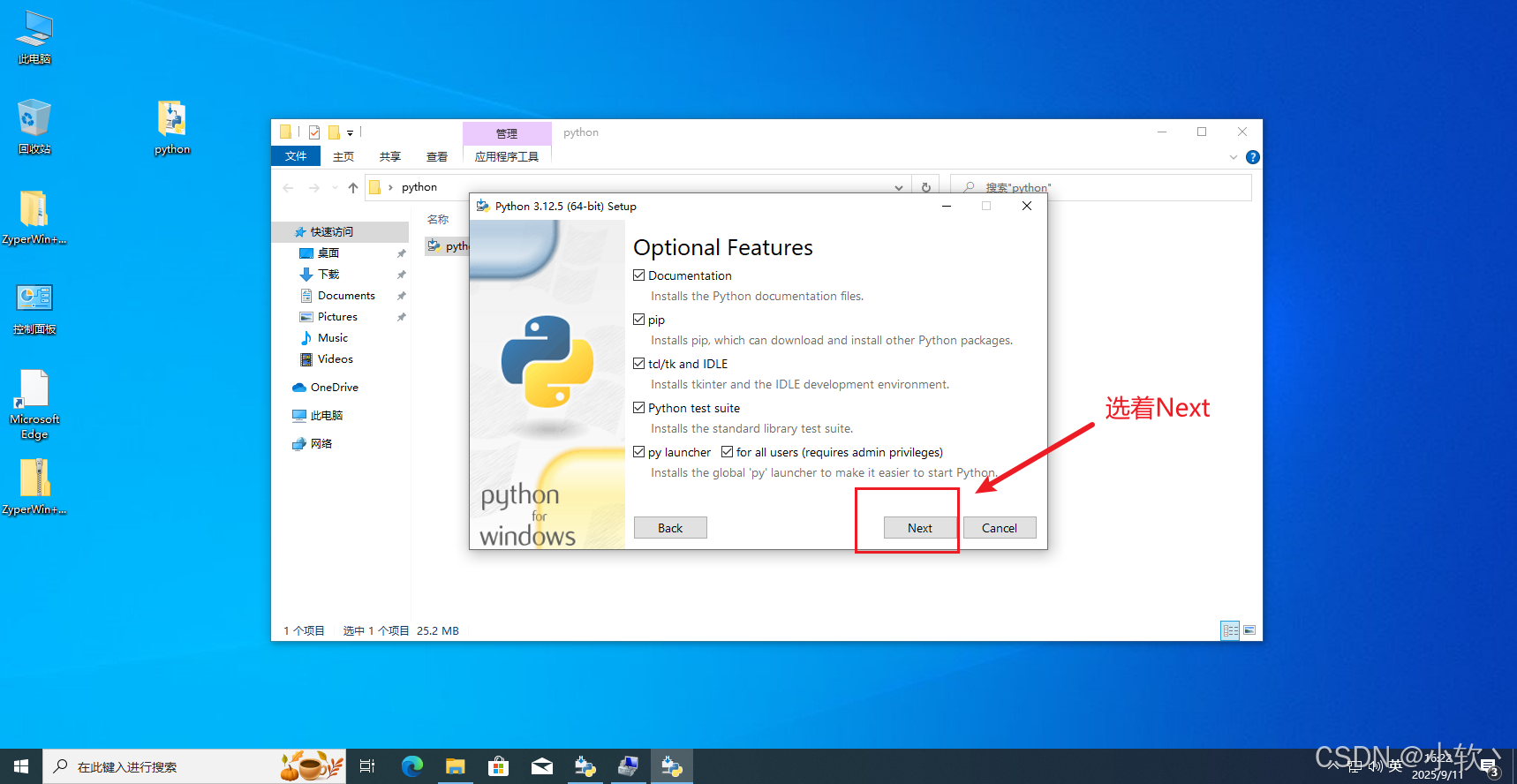Open the 文件 menu in Explorer
This screenshot has height=784, width=1517.
pyautogui.click(x=296, y=156)
